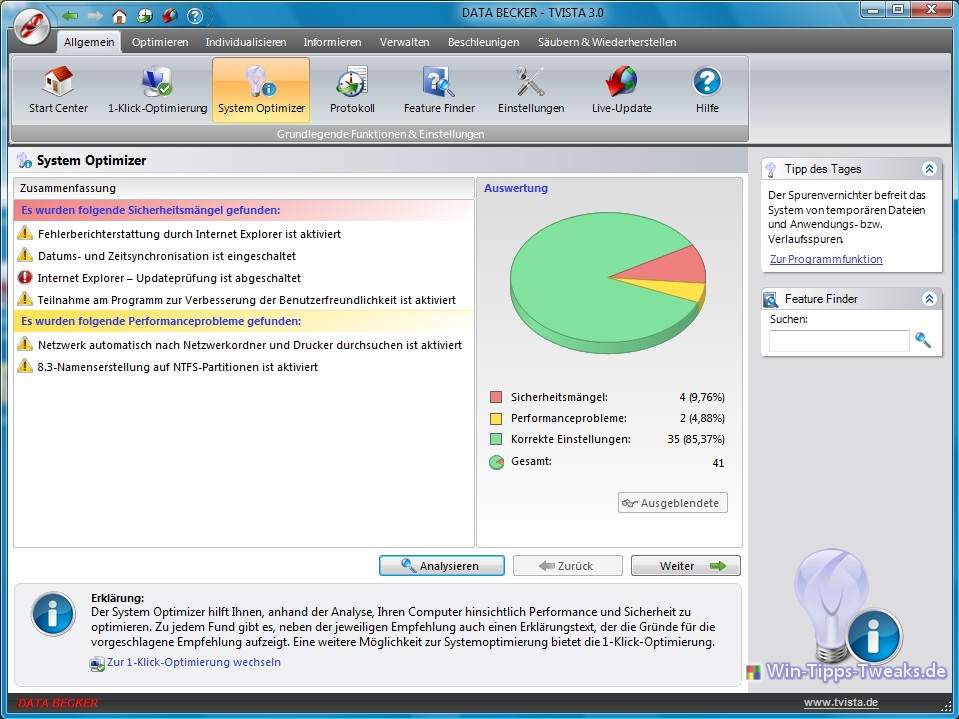Open the Beschleunigen tab
The image size is (959, 719).
pyautogui.click(x=483, y=42)
